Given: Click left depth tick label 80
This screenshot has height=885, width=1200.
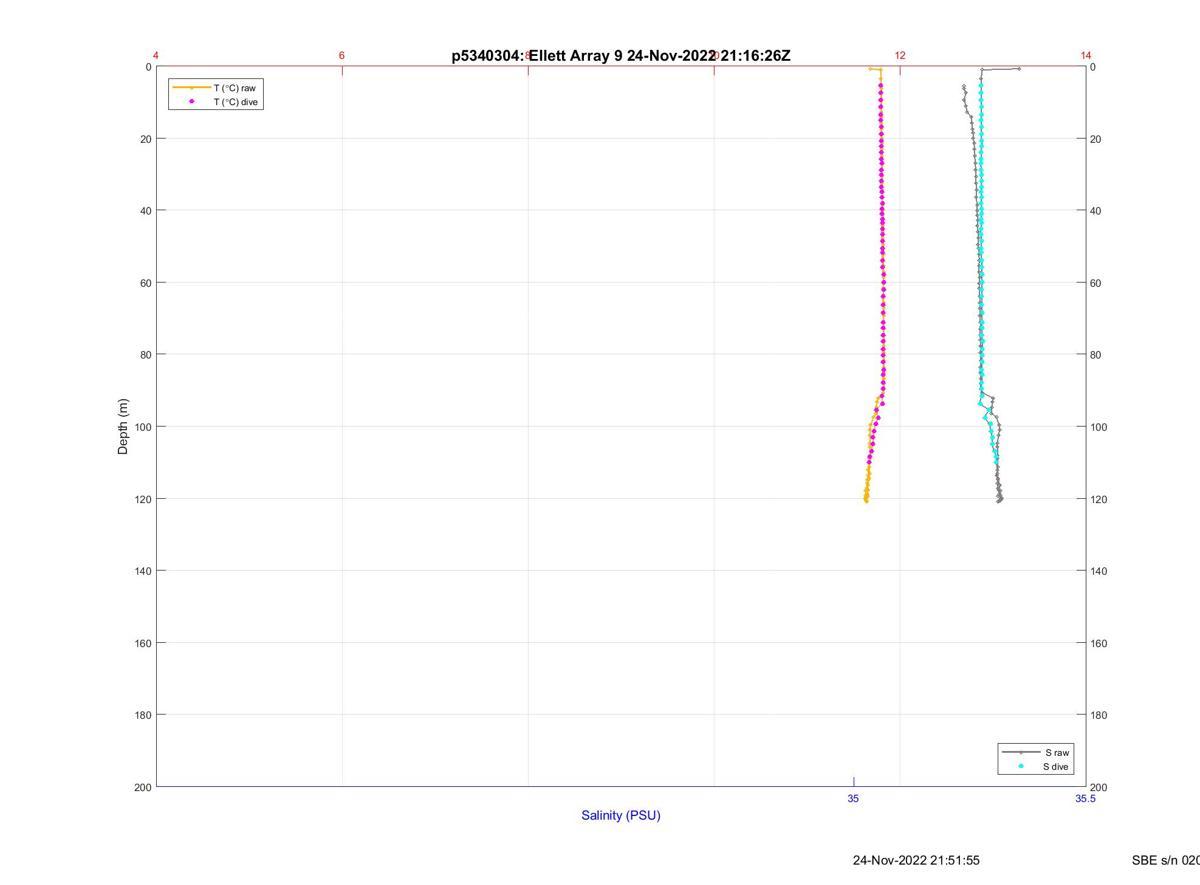Looking at the screenshot, I should (x=145, y=355).
